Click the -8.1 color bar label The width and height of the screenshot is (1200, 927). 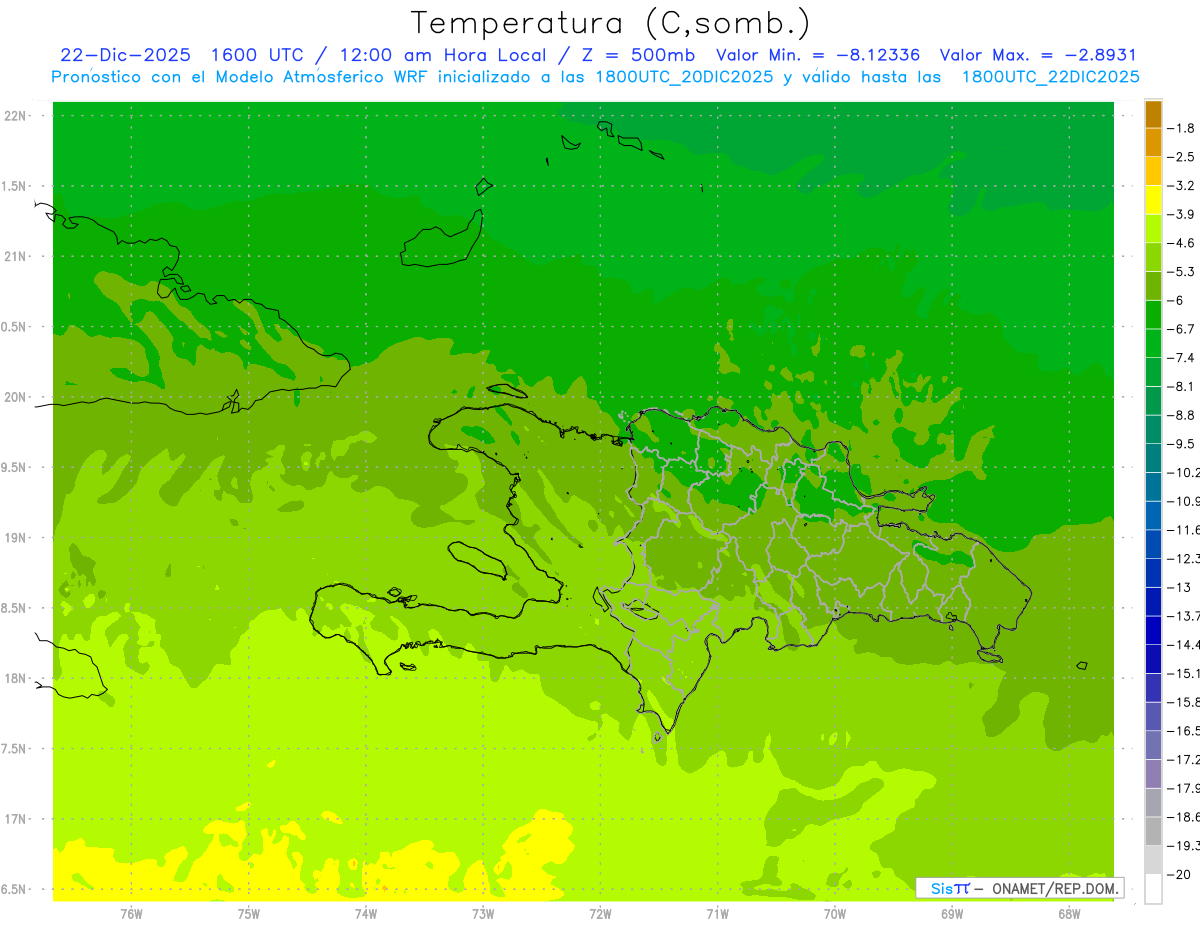coord(1181,386)
